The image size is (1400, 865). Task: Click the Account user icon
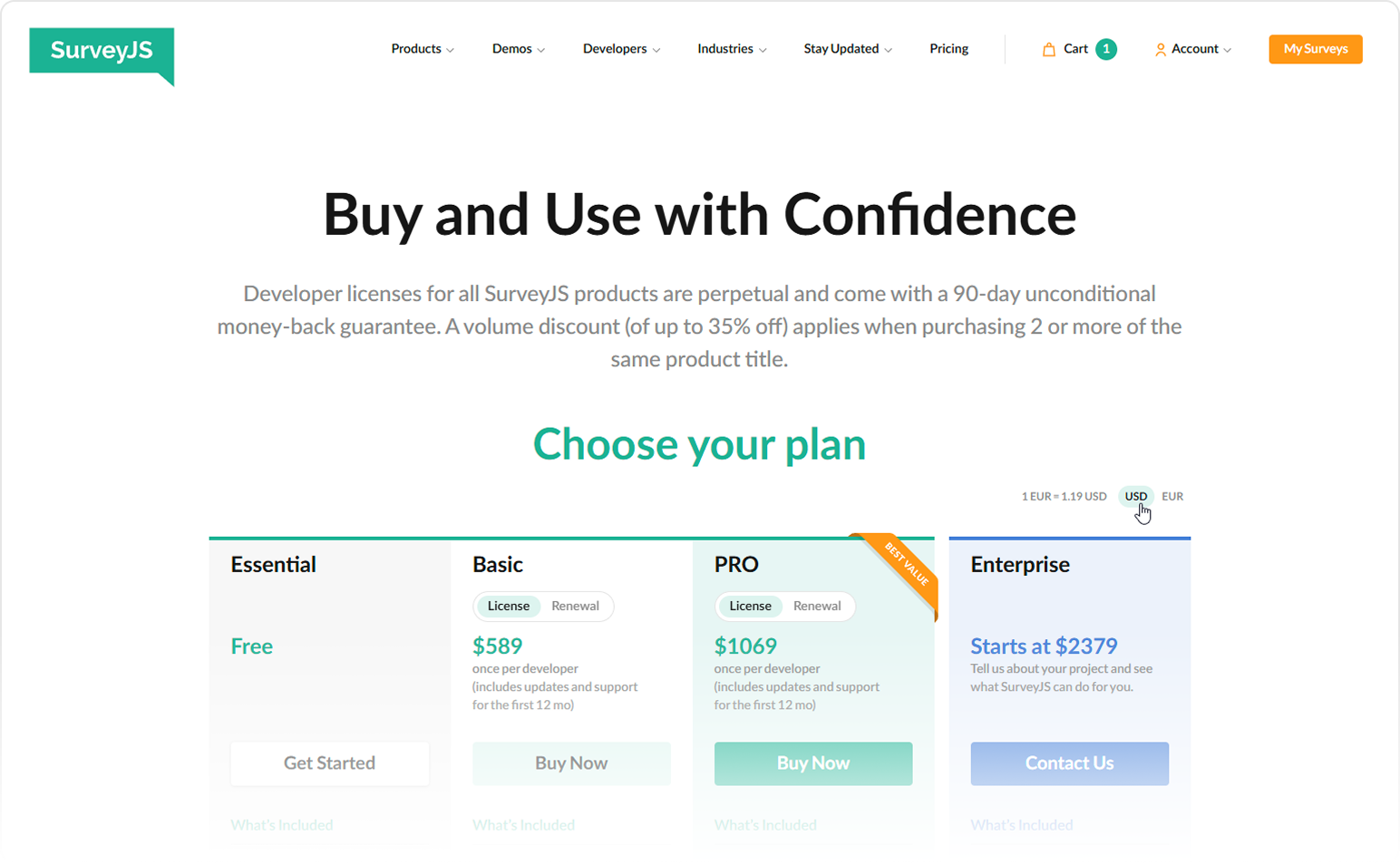pyautogui.click(x=1160, y=50)
